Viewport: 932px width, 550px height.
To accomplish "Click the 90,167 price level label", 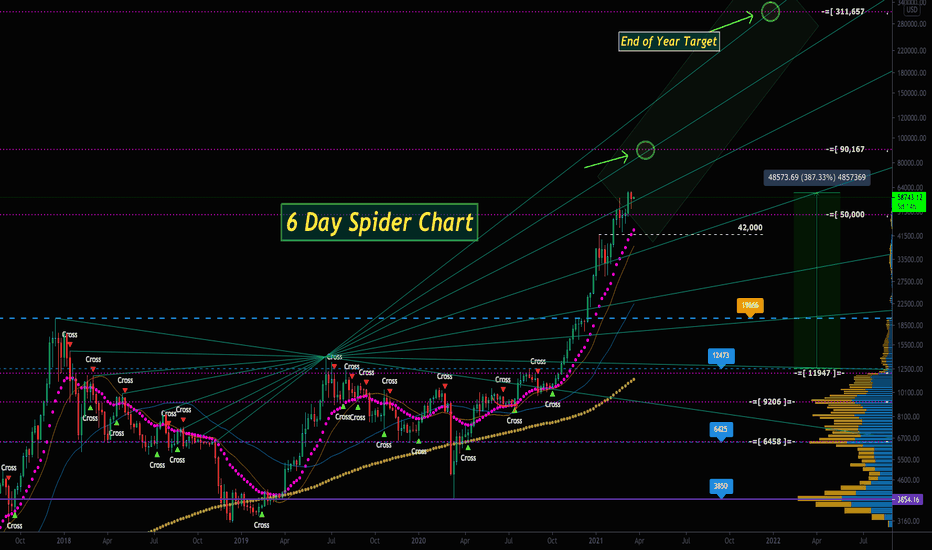I will point(846,149).
